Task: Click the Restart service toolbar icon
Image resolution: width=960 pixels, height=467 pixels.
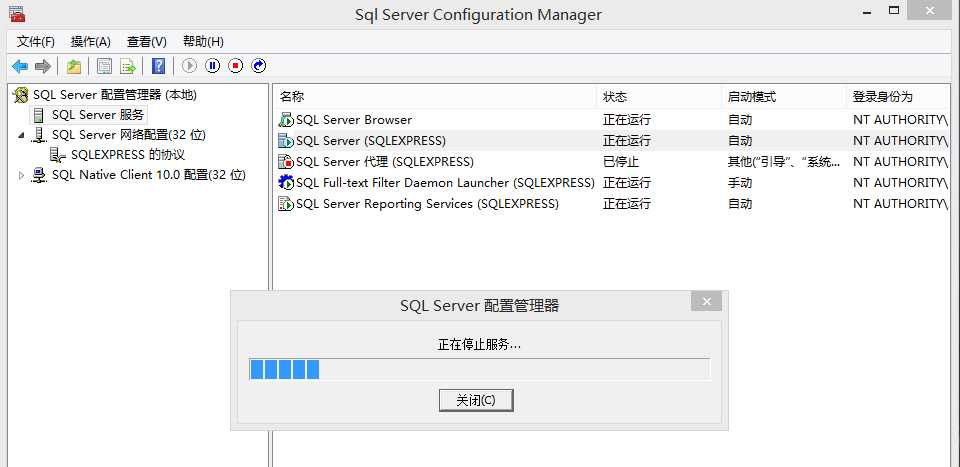Action: pos(259,65)
